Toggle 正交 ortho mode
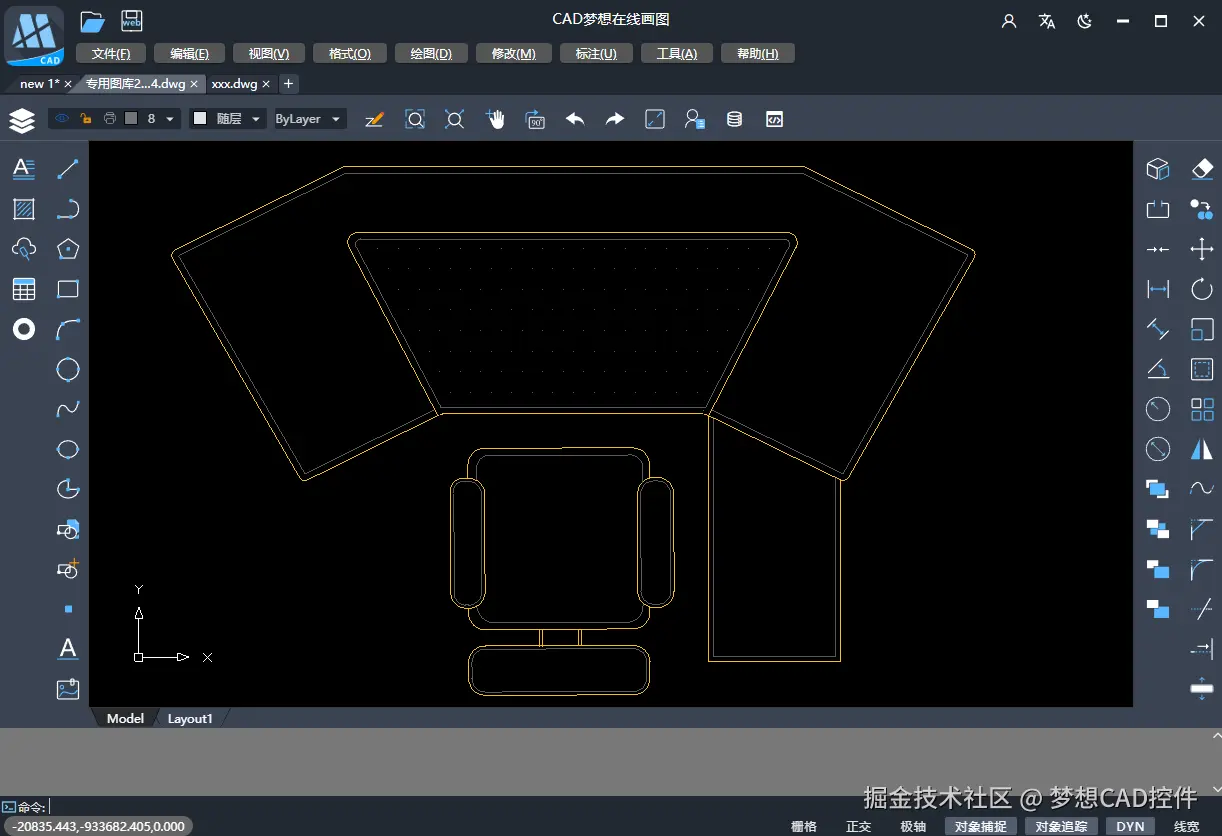This screenshot has width=1222, height=836. point(859,826)
